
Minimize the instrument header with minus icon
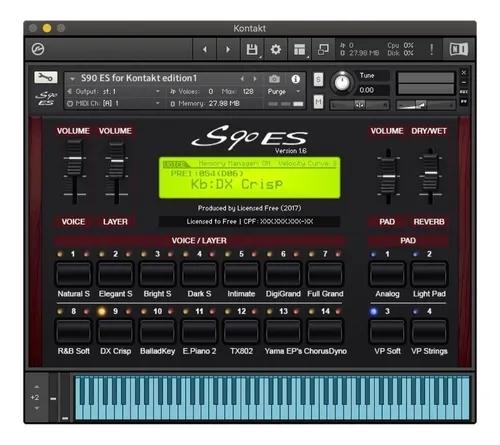coord(464,82)
